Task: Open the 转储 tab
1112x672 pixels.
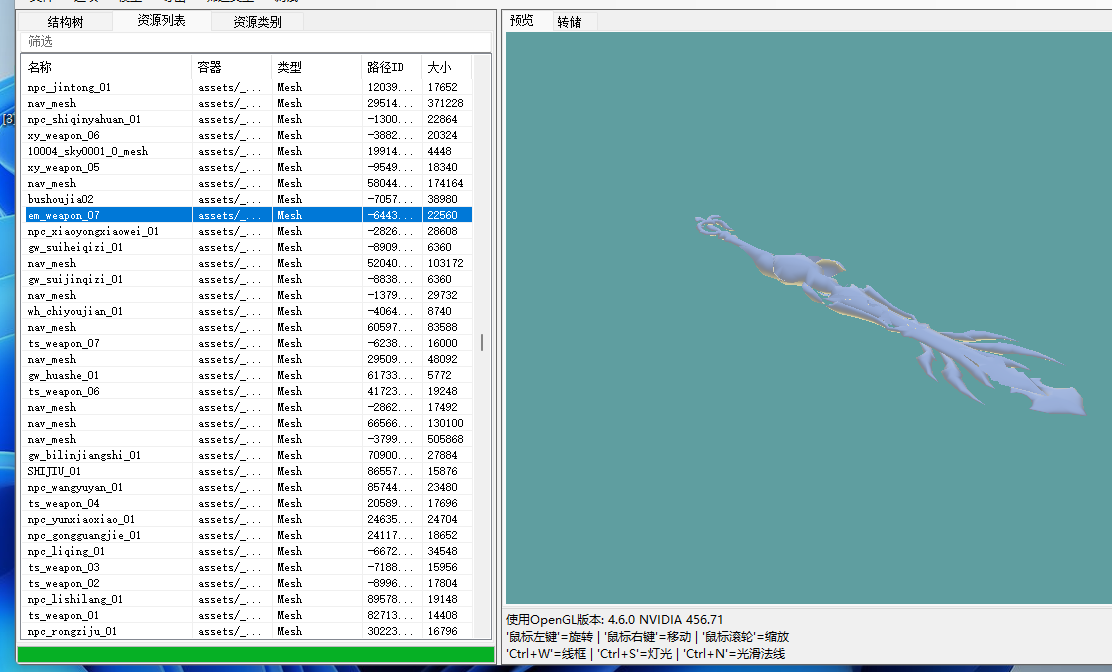Action: tap(569, 22)
